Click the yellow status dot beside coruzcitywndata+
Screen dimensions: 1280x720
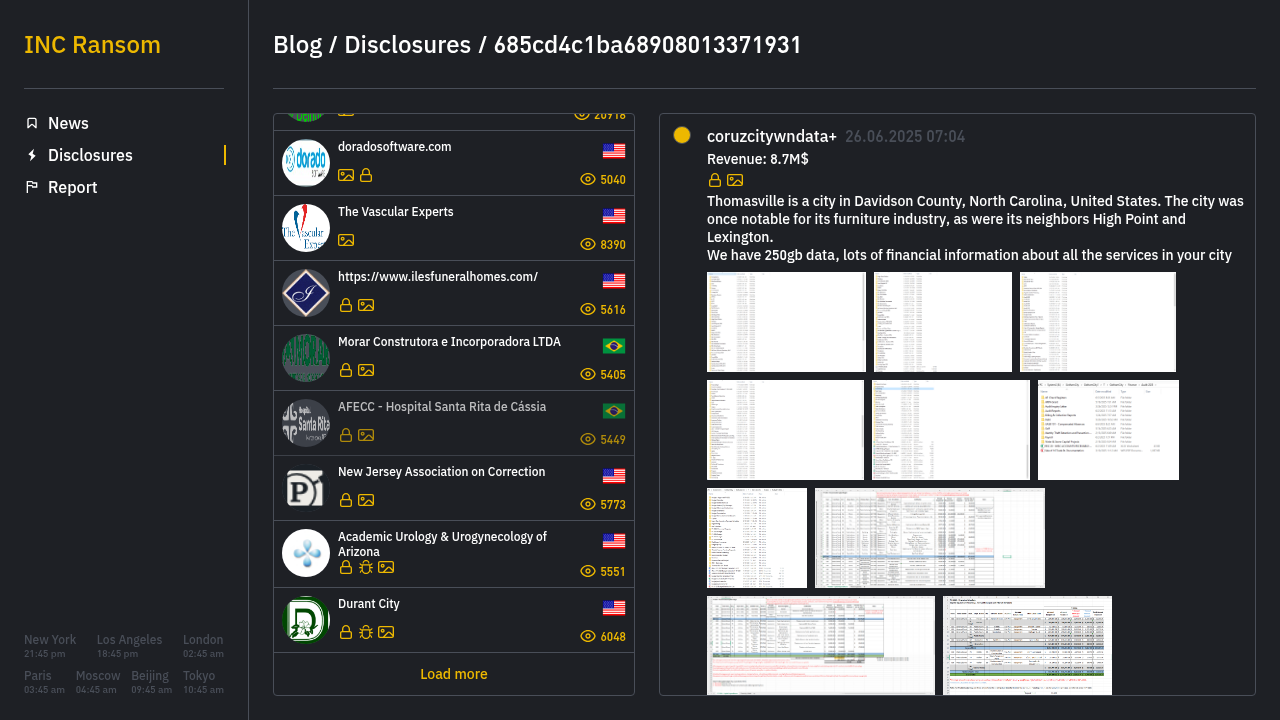pos(682,135)
